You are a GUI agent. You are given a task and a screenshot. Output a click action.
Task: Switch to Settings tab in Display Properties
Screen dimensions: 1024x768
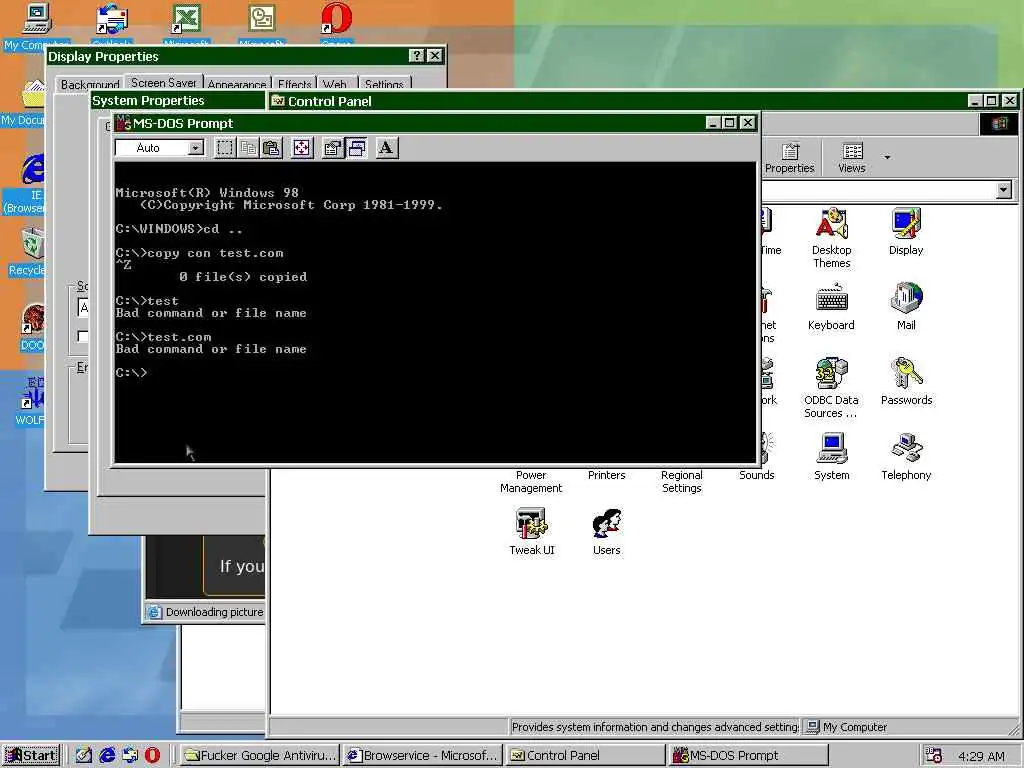[x=384, y=84]
